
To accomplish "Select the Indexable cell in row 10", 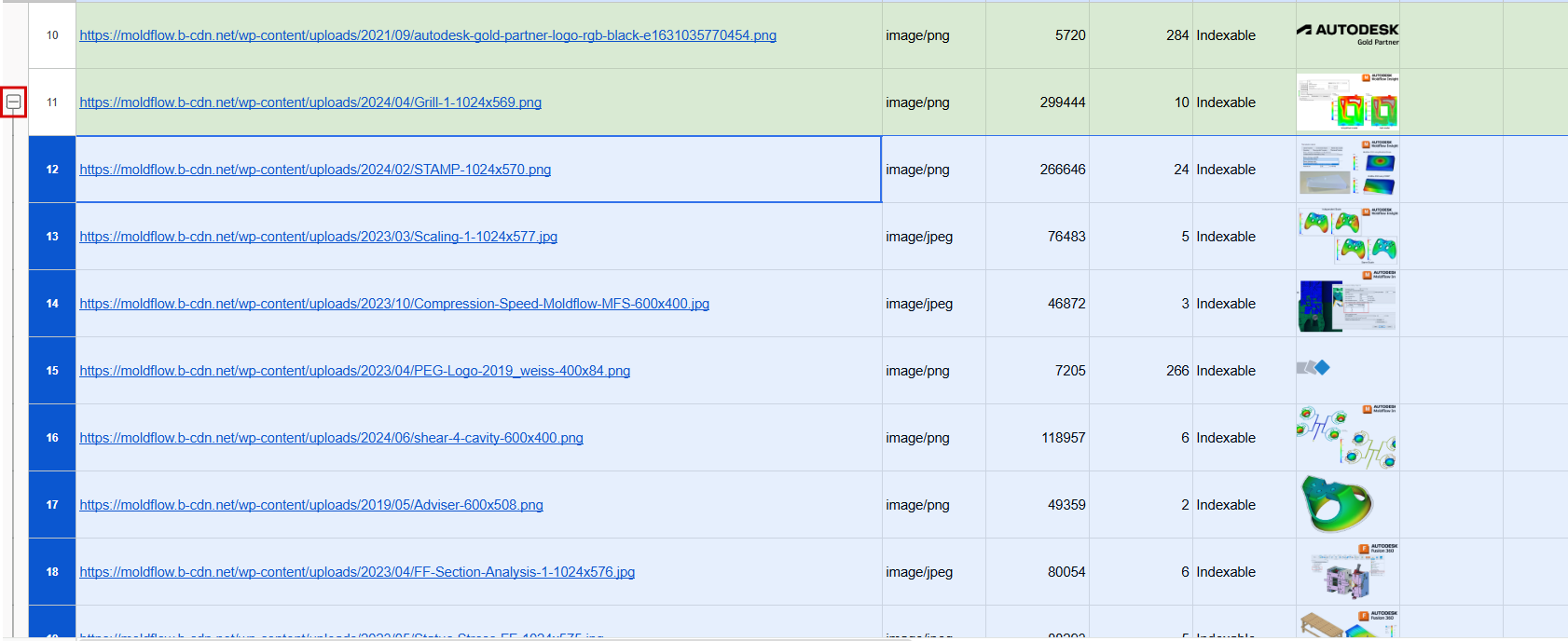I will (1245, 35).
